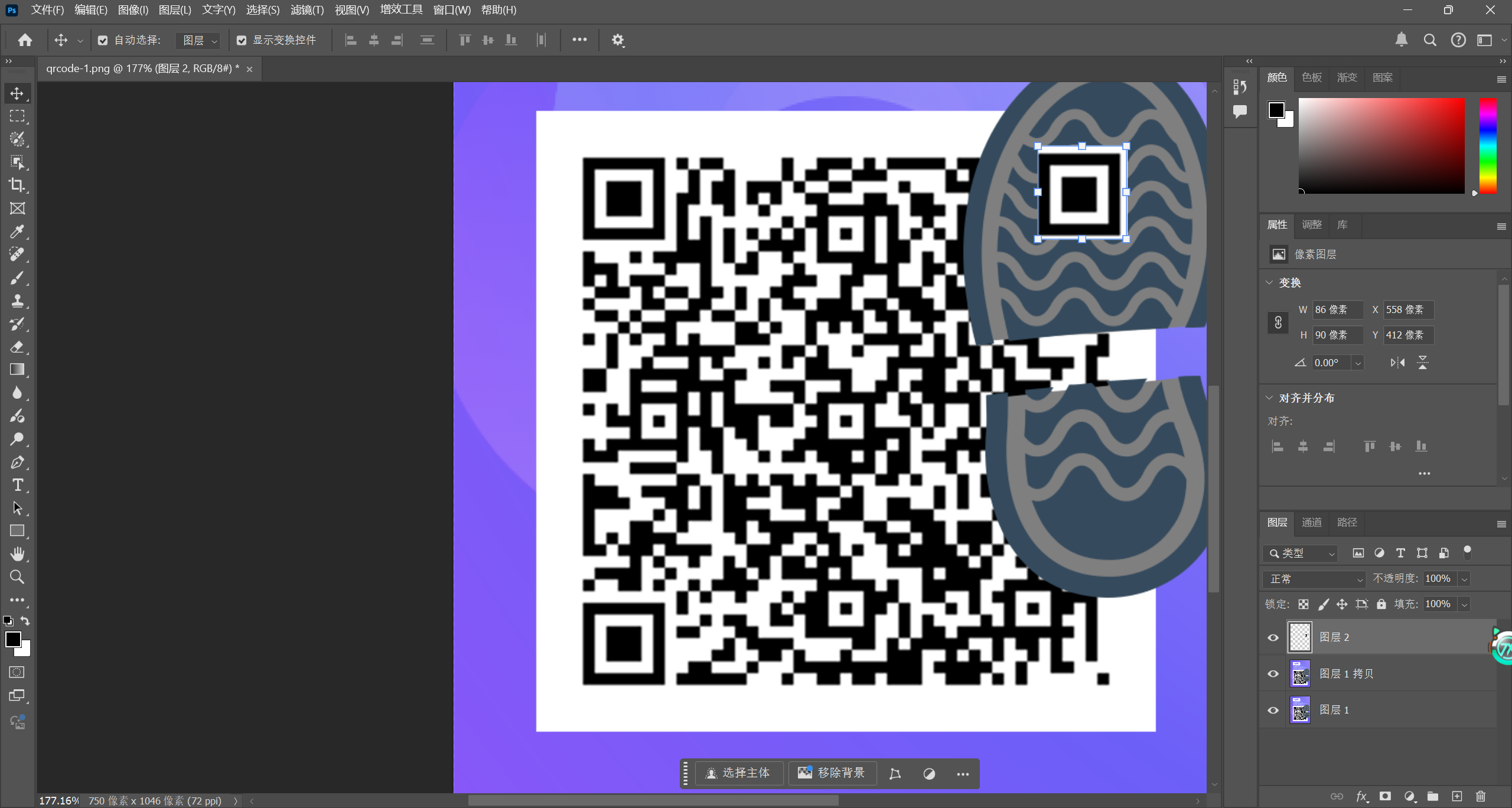Screen dimensions: 1512x808
Task: Click the 选择主体 button
Action: [739, 773]
